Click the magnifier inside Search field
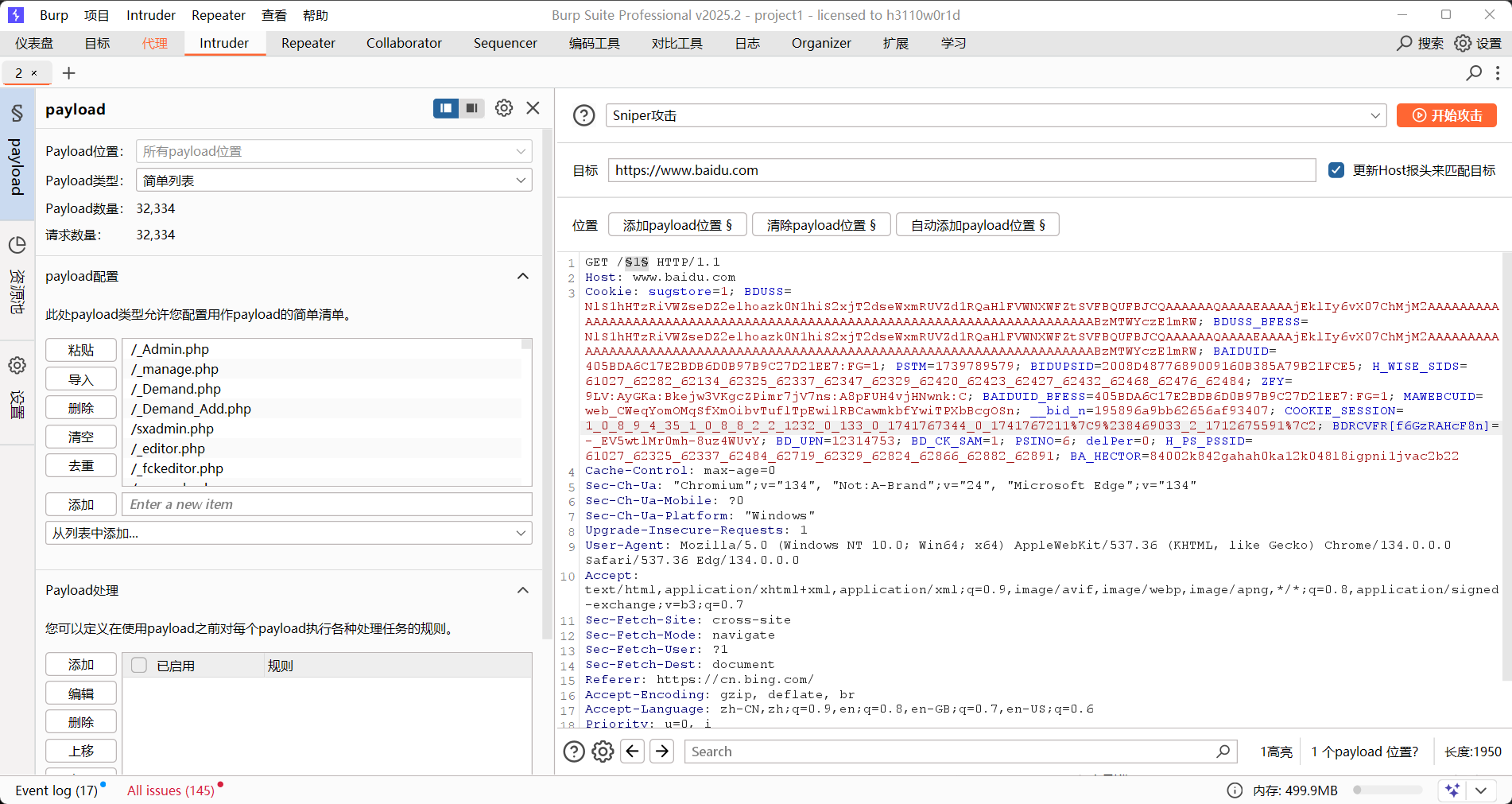 1223,752
